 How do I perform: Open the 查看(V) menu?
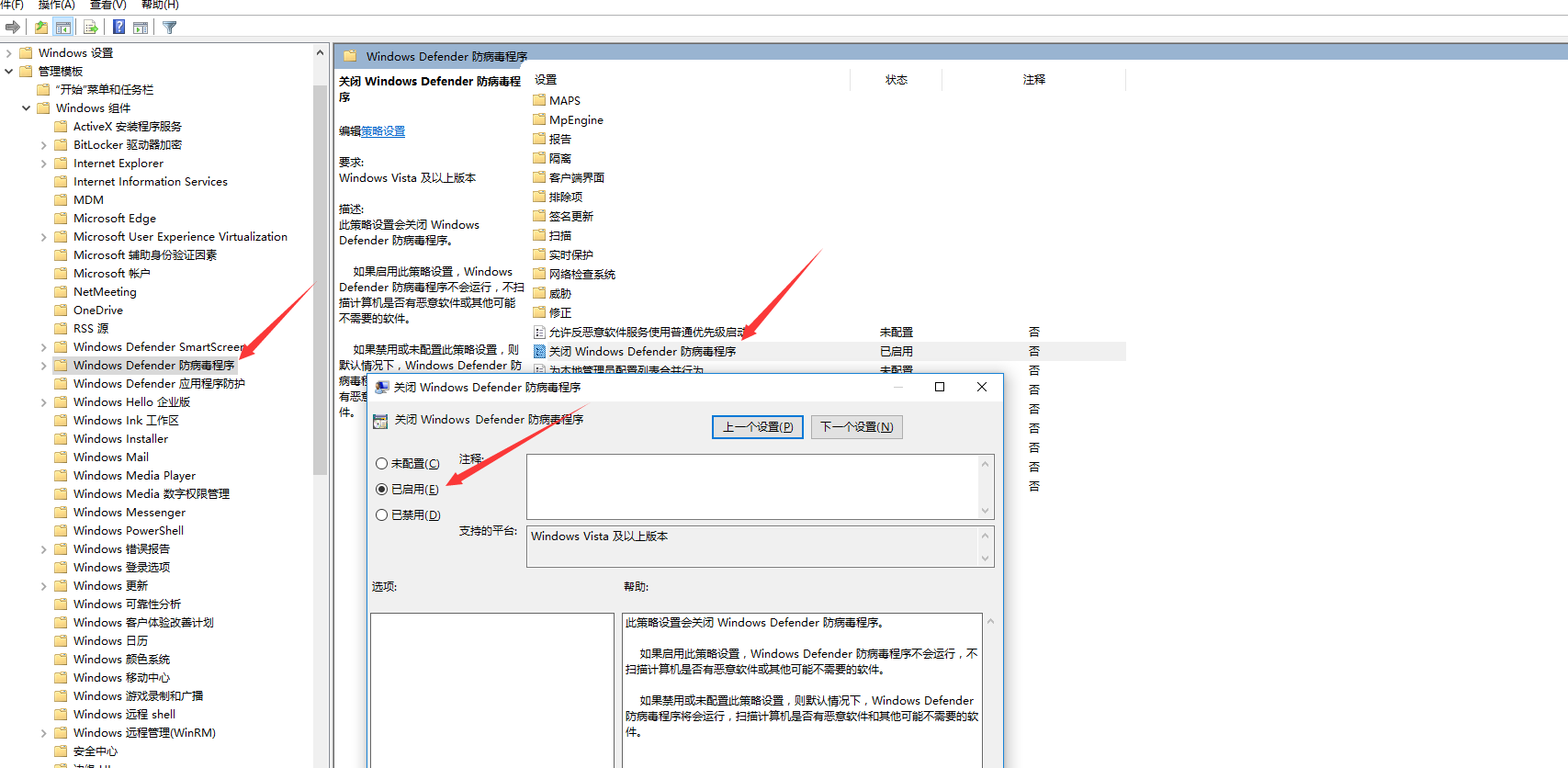click(108, 5)
